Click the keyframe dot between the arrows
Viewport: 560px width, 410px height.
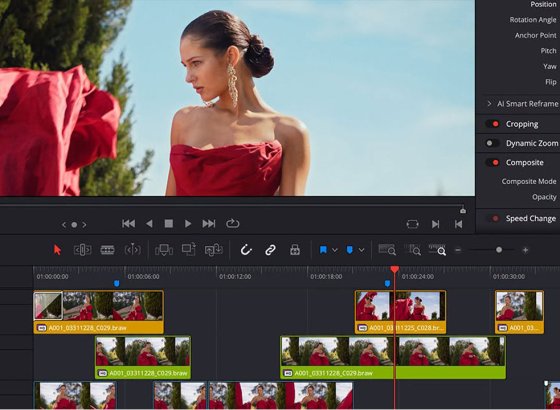click(74, 225)
